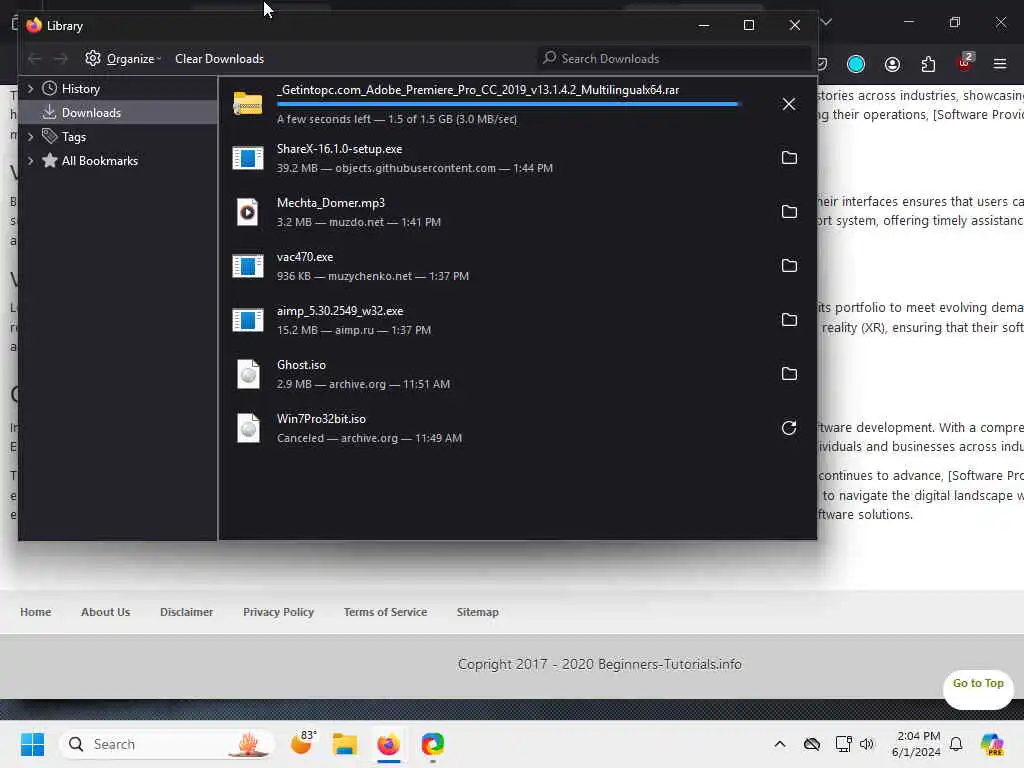Expand the Tags tree item

coord(30,137)
